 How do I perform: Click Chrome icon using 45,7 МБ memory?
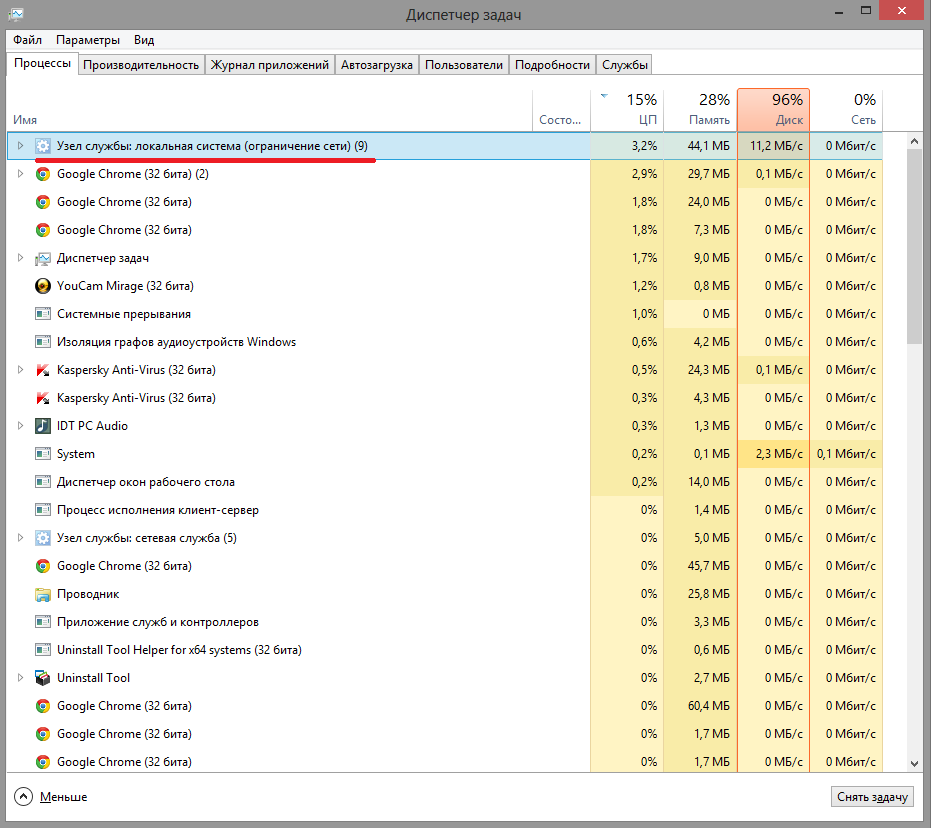click(x=43, y=566)
